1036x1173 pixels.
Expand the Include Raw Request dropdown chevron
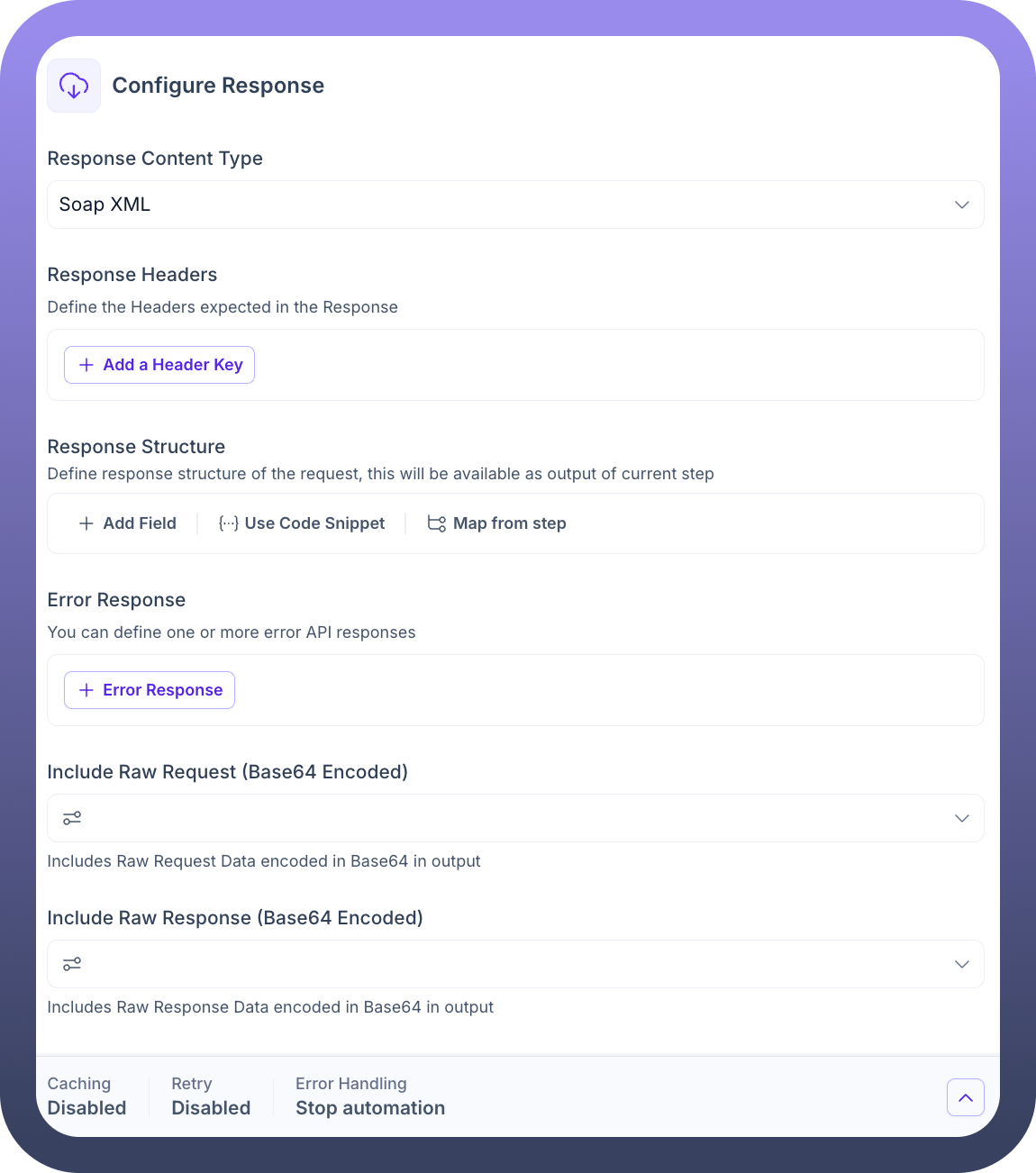[x=961, y=818]
